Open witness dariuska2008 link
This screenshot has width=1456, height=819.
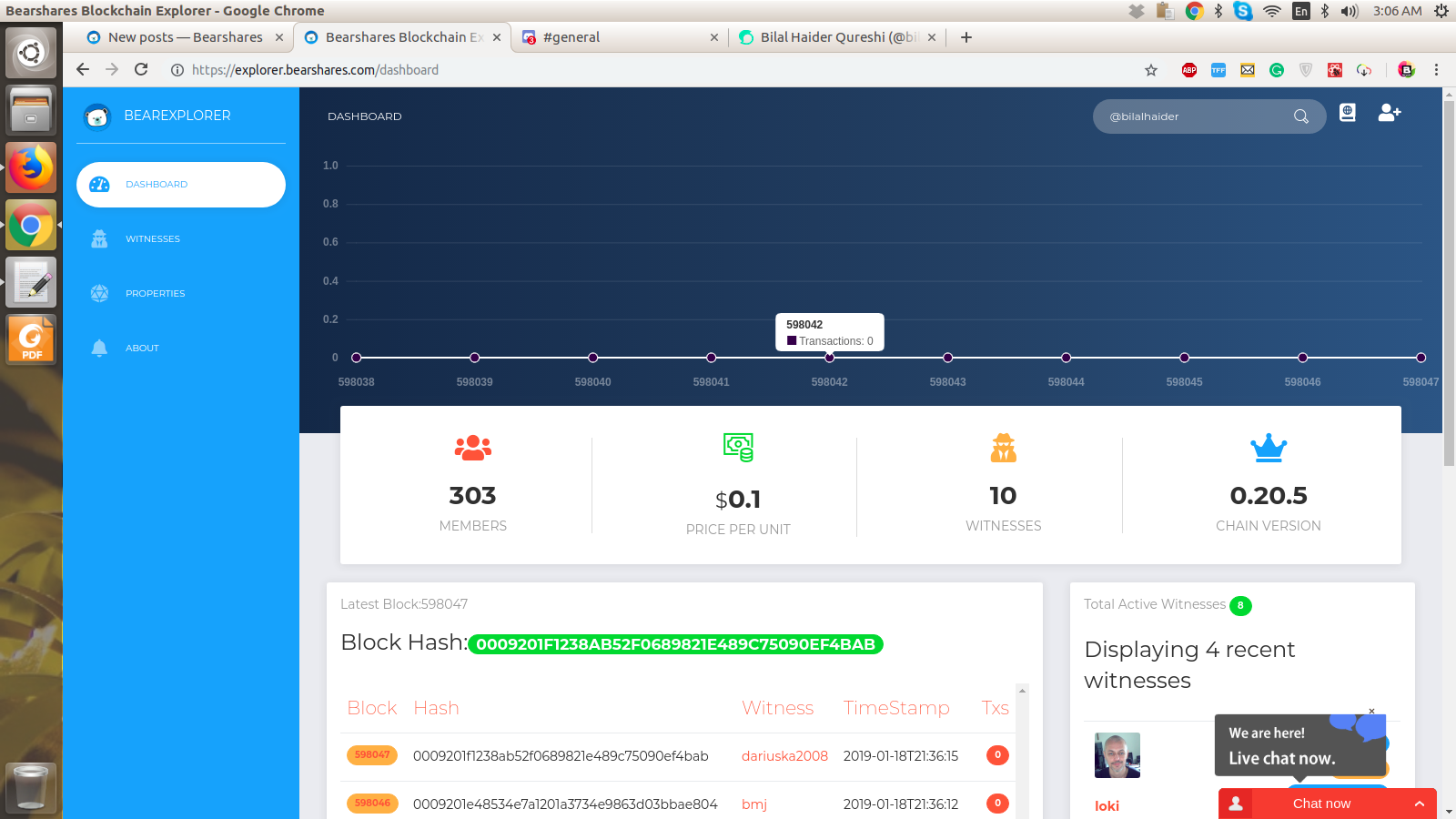[784, 756]
